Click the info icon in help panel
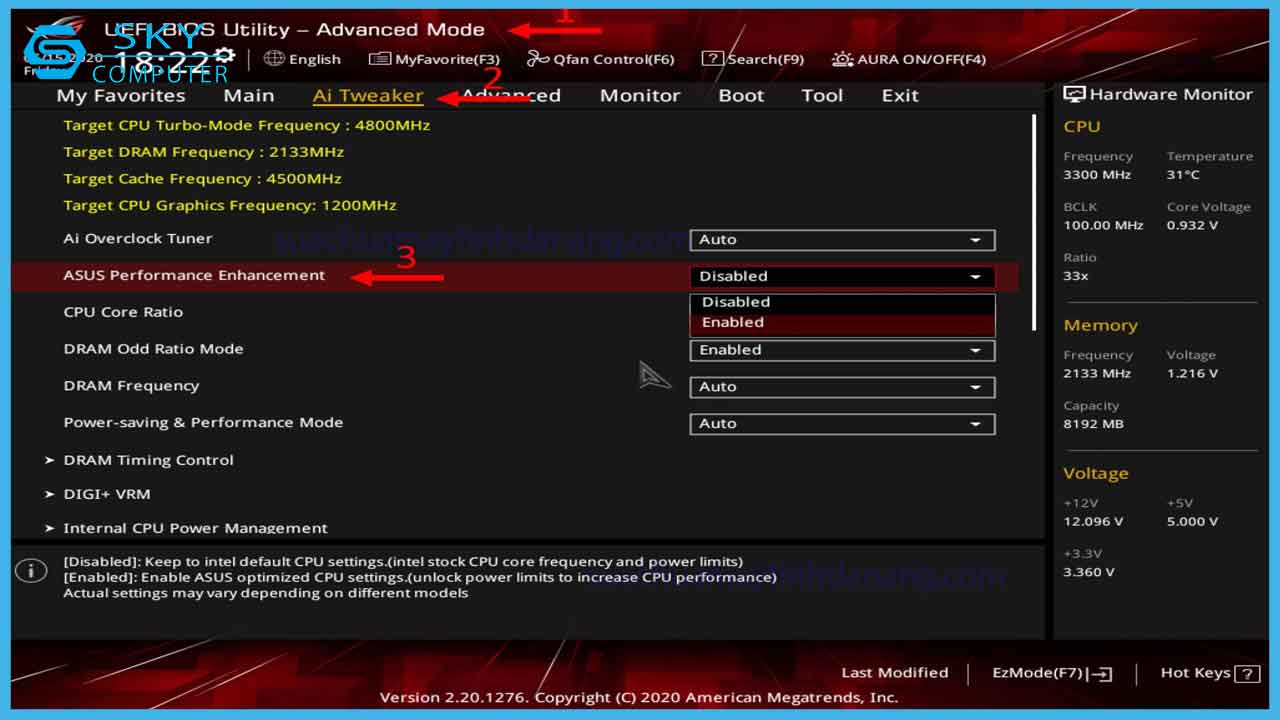Screen dimensions: 1280x720 point(31,571)
